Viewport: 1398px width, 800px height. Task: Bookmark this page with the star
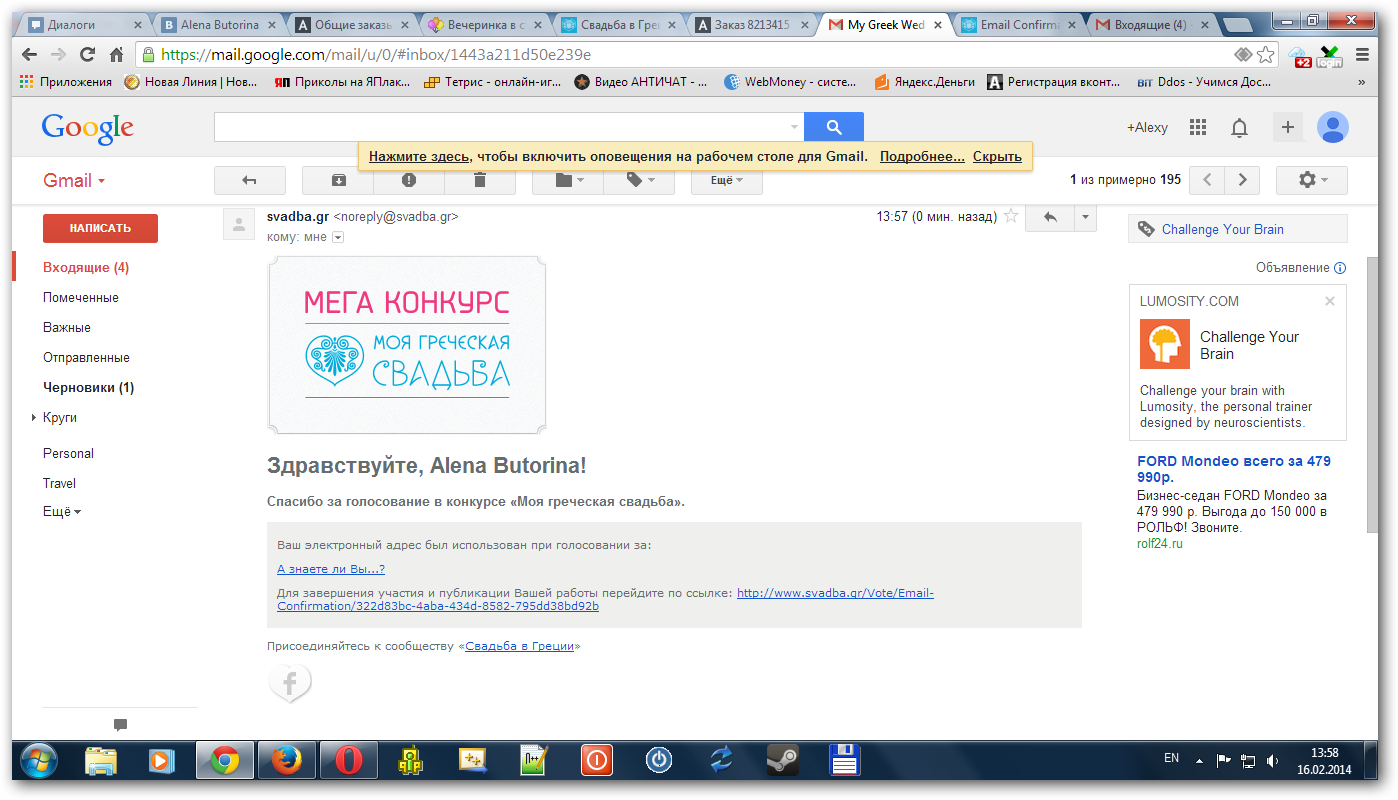[1266, 54]
